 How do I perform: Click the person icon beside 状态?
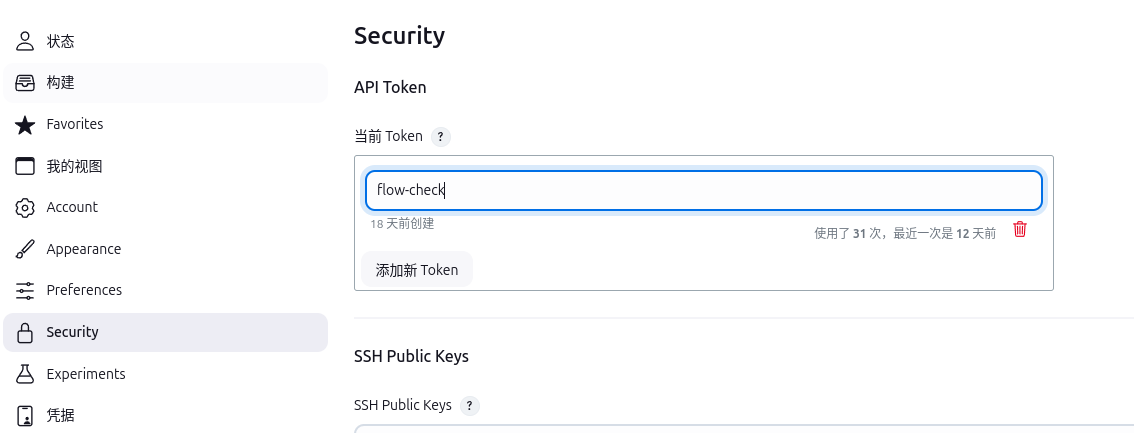(26, 41)
